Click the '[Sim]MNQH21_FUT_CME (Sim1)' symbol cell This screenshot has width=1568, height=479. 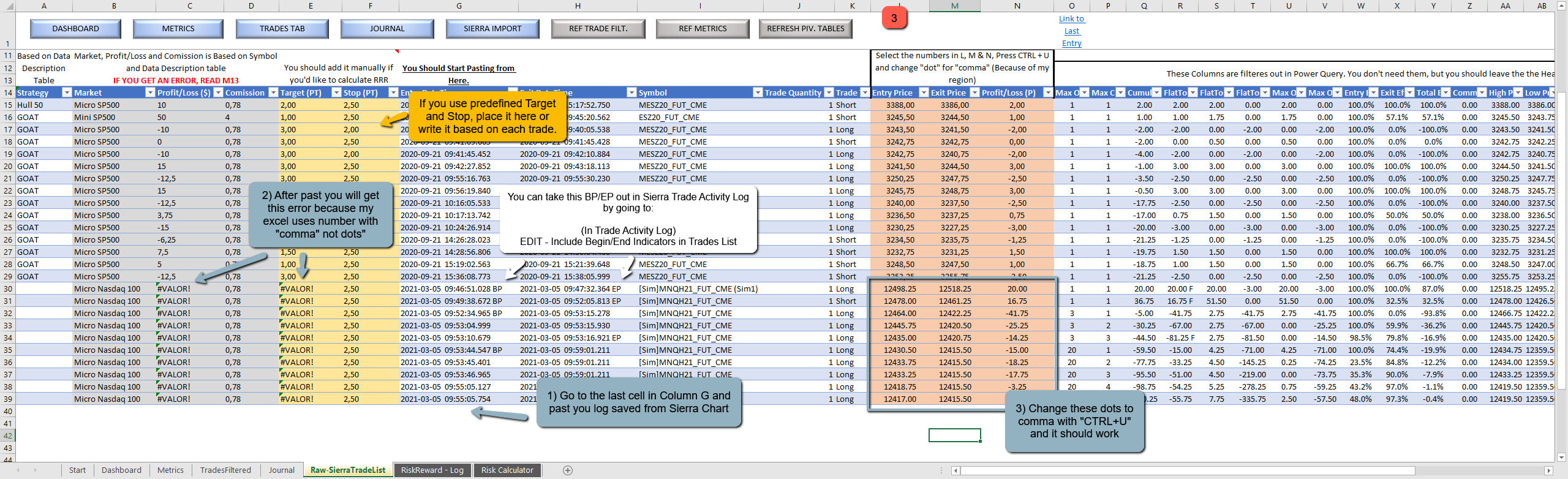coord(700,289)
